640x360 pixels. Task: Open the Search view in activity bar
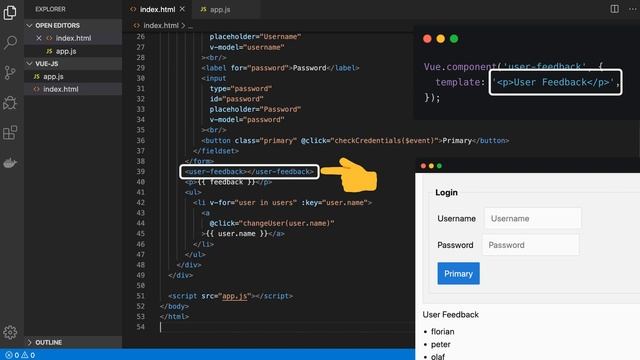[10, 42]
